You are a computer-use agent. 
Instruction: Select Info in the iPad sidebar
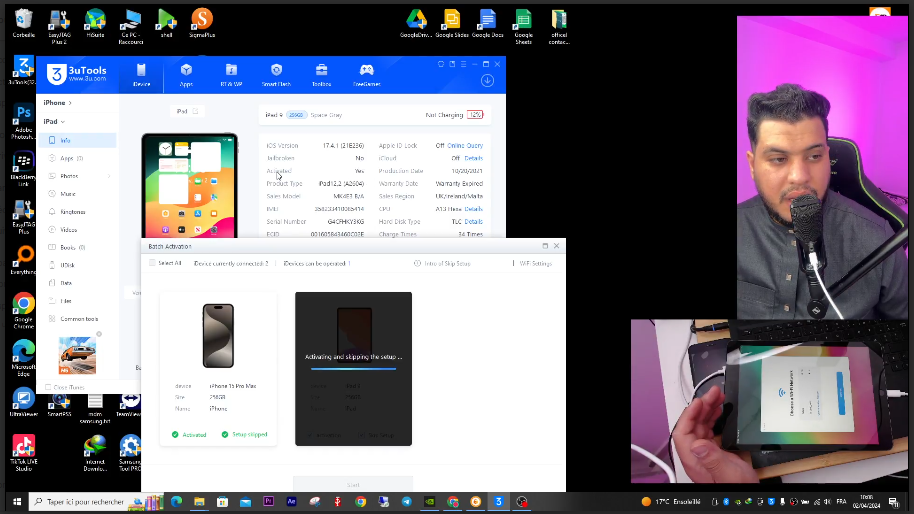(x=77, y=140)
